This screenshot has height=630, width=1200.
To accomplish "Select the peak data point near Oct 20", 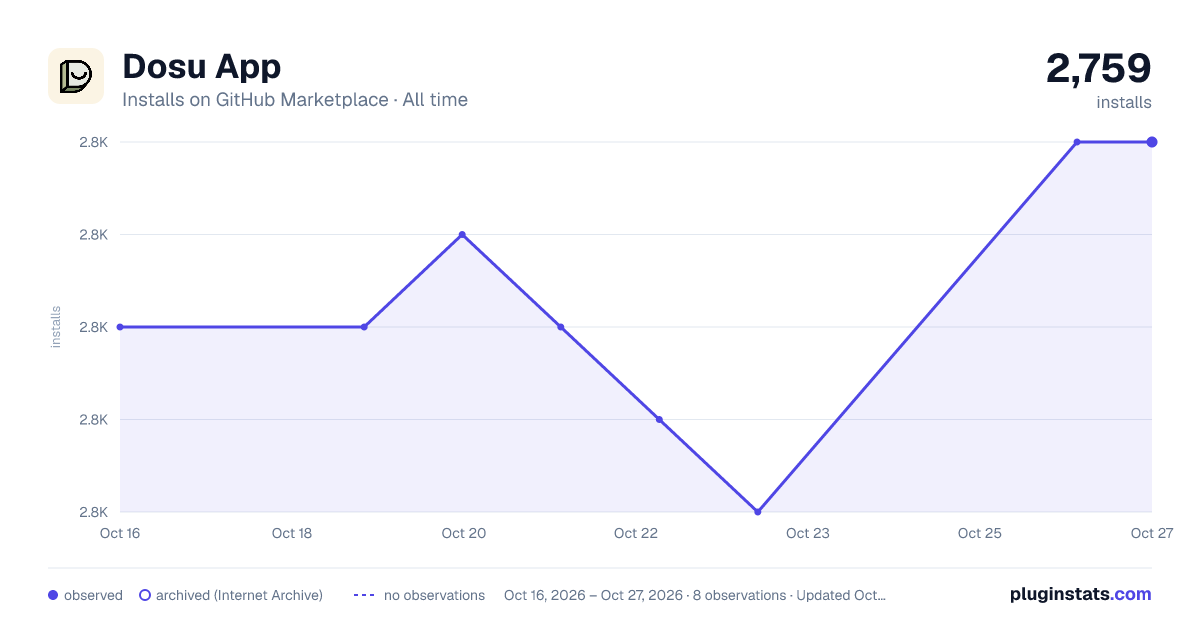I will point(462,235).
